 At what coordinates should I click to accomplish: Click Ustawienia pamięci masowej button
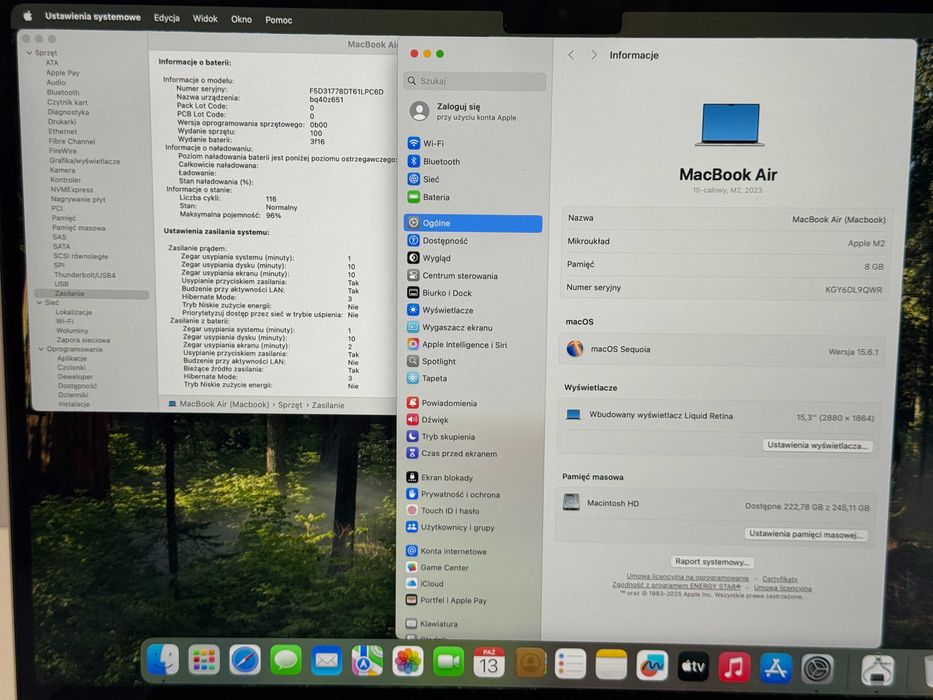click(x=806, y=534)
